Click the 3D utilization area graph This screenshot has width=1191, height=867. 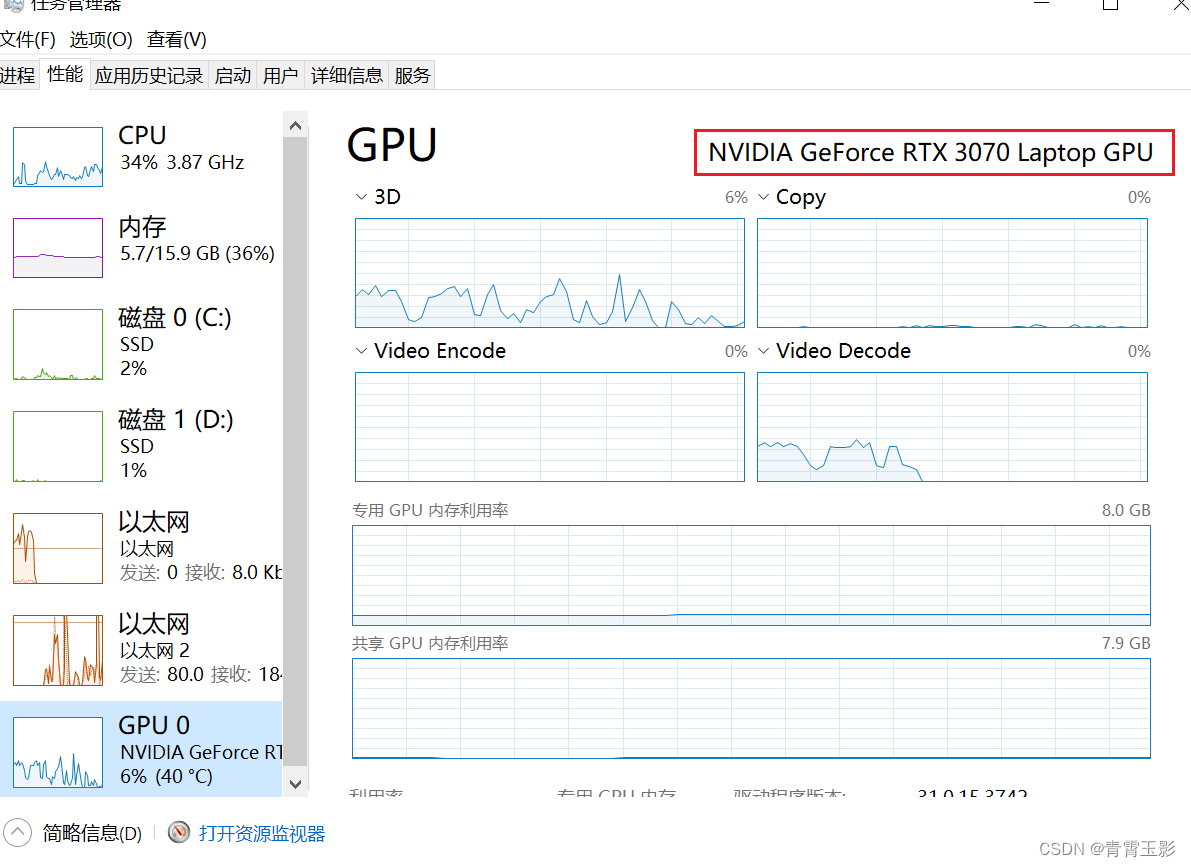[549, 273]
